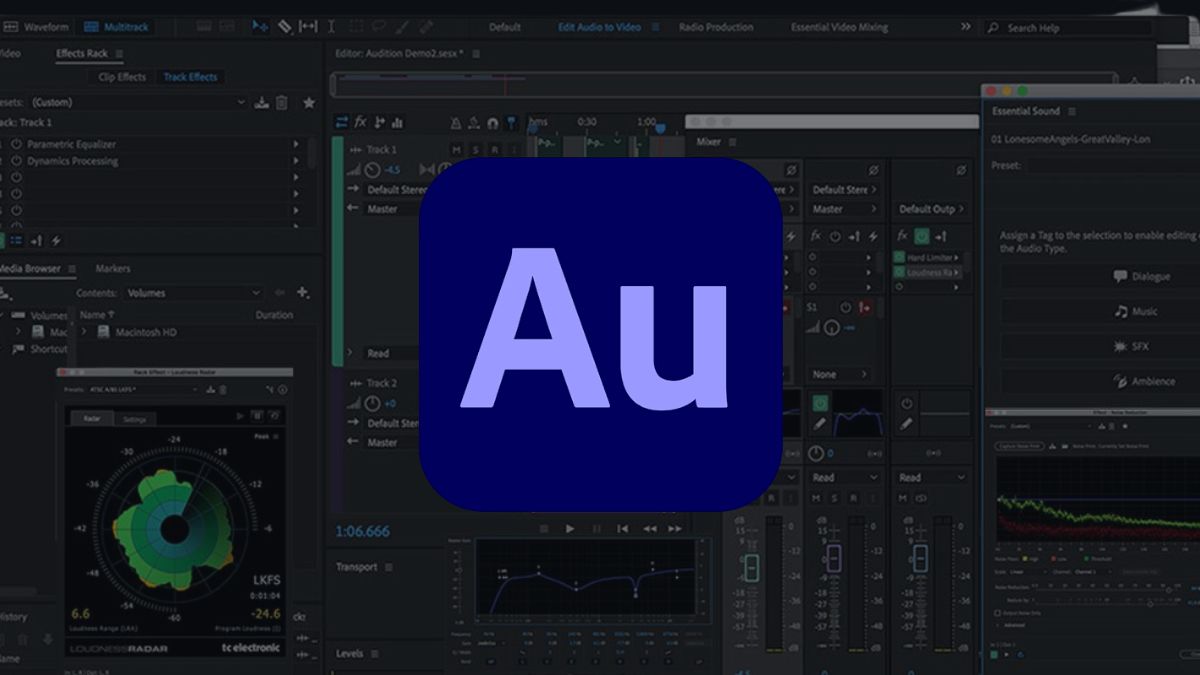Delete the effects rack preset
This screenshot has width=1200, height=675.
pos(282,102)
